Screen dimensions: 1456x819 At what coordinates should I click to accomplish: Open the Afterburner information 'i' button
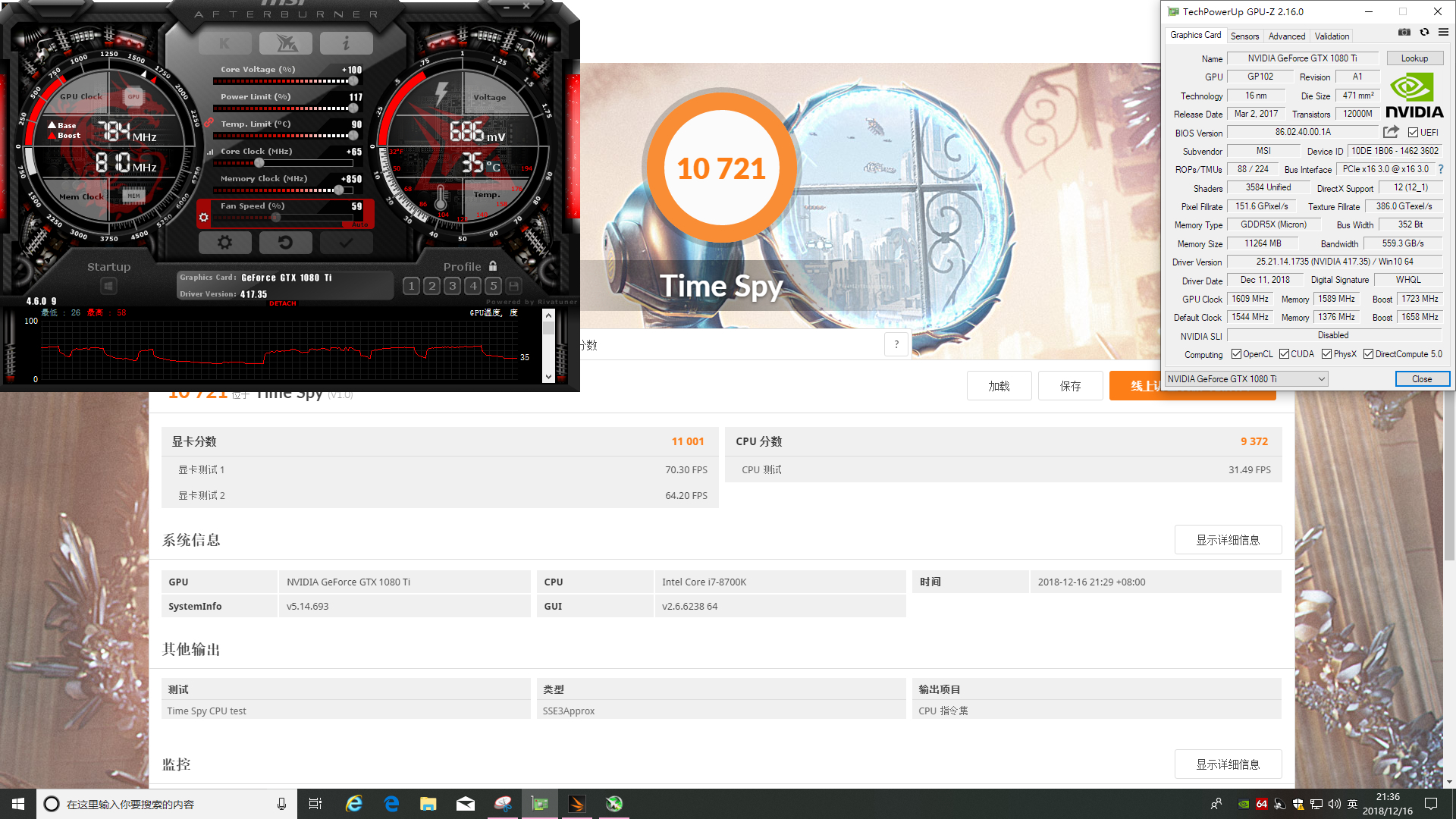(346, 44)
